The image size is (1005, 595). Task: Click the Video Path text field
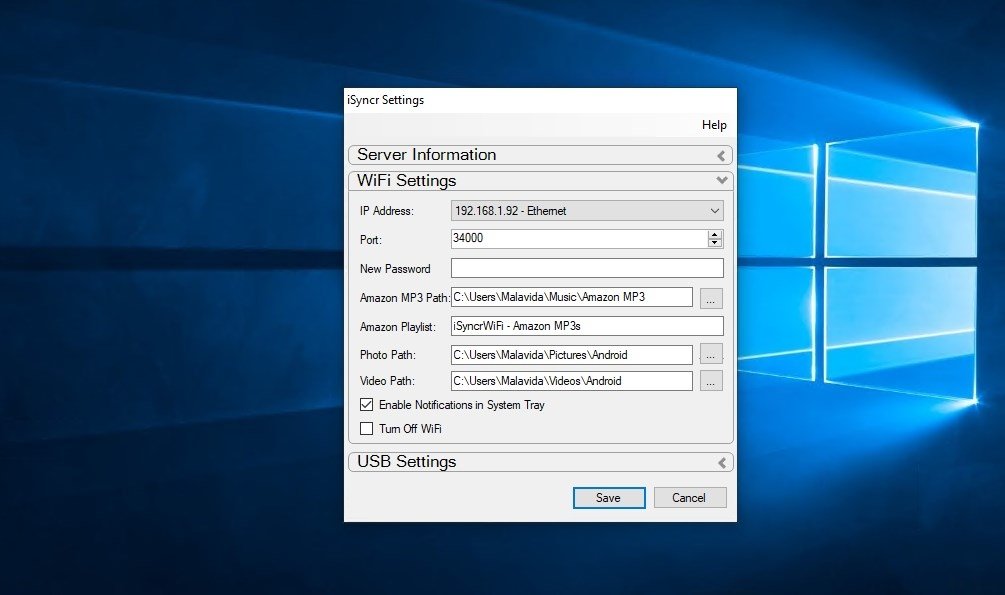pyautogui.click(x=572, y=381)
